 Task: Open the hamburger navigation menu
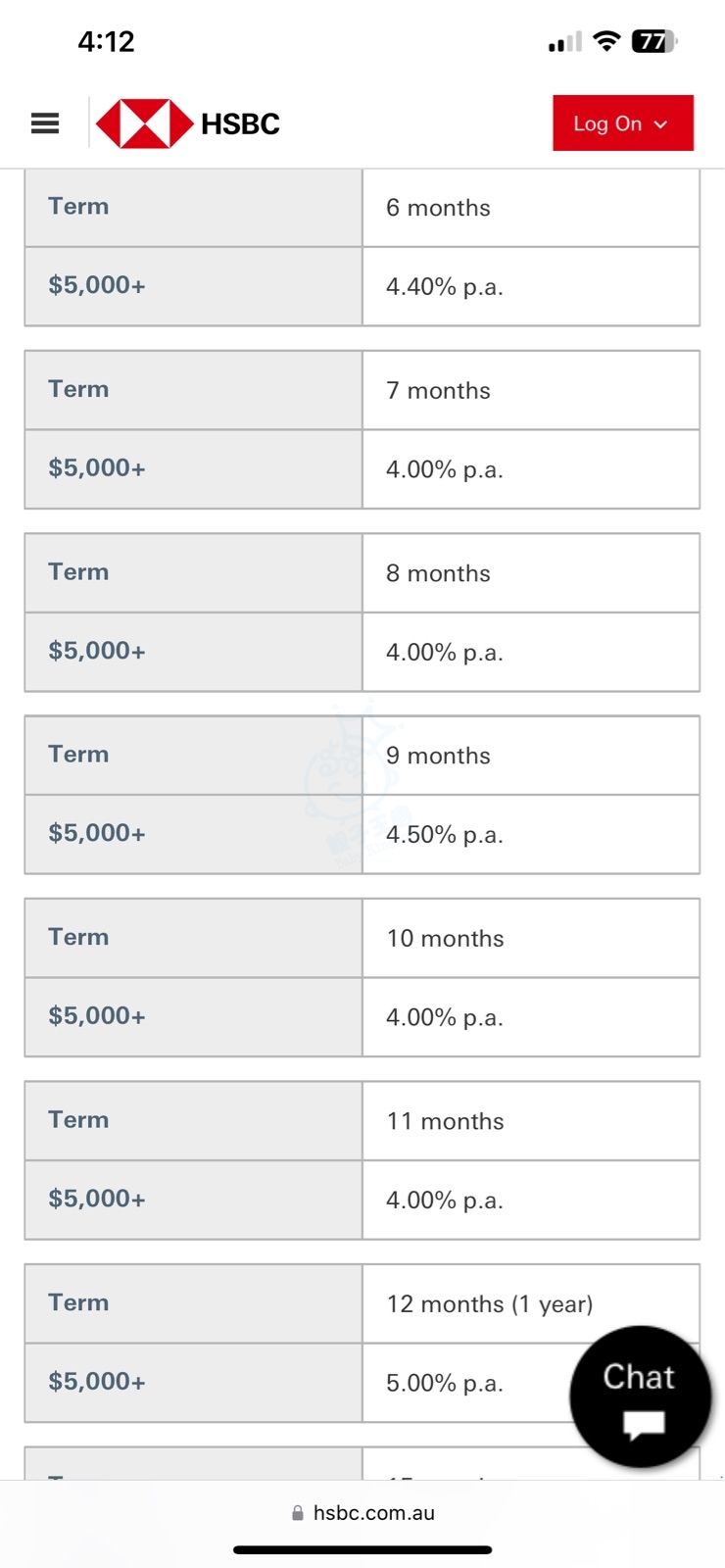point(45,123)
